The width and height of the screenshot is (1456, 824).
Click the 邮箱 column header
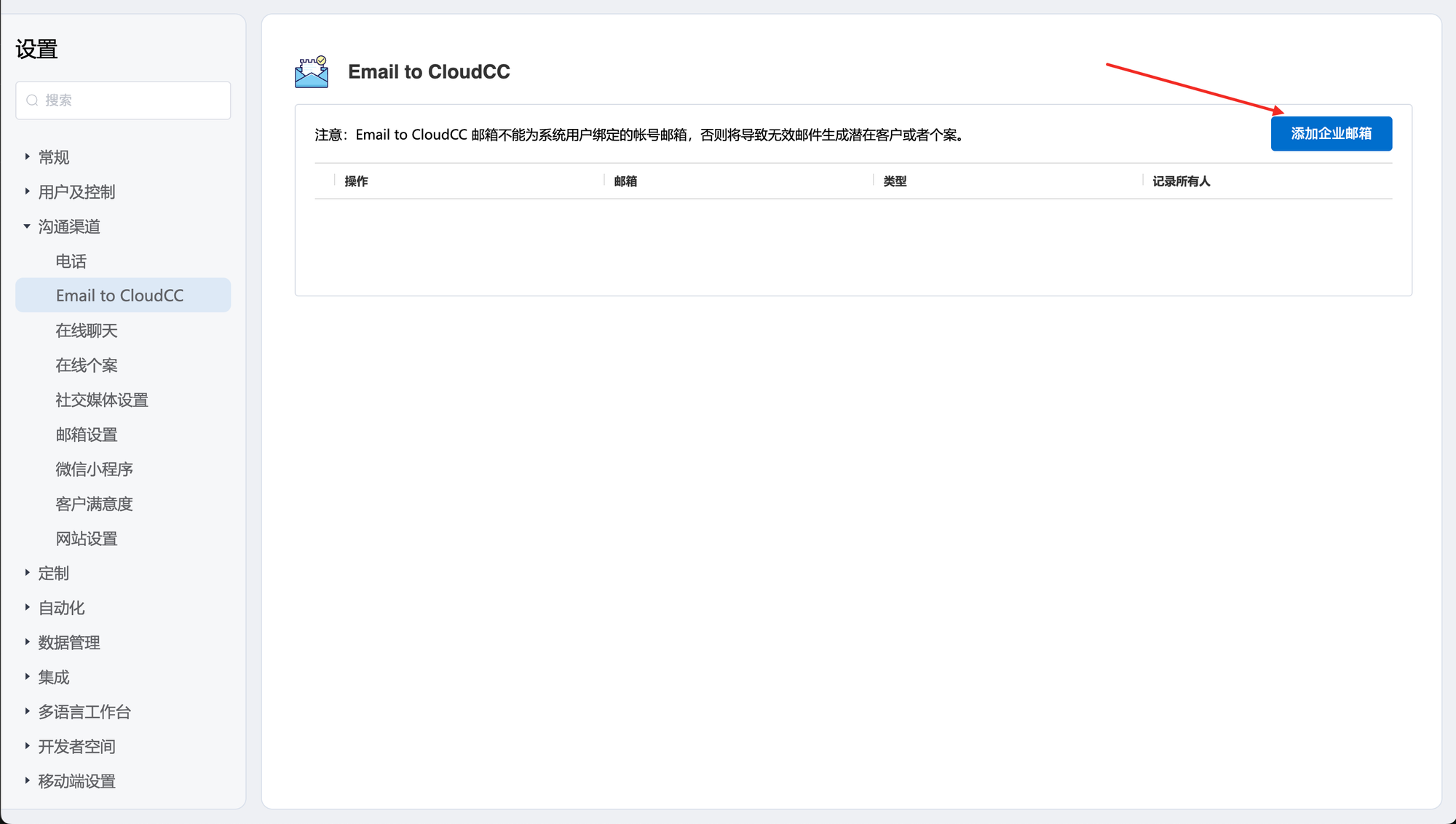pyautogui.click(x=625, y=181)
